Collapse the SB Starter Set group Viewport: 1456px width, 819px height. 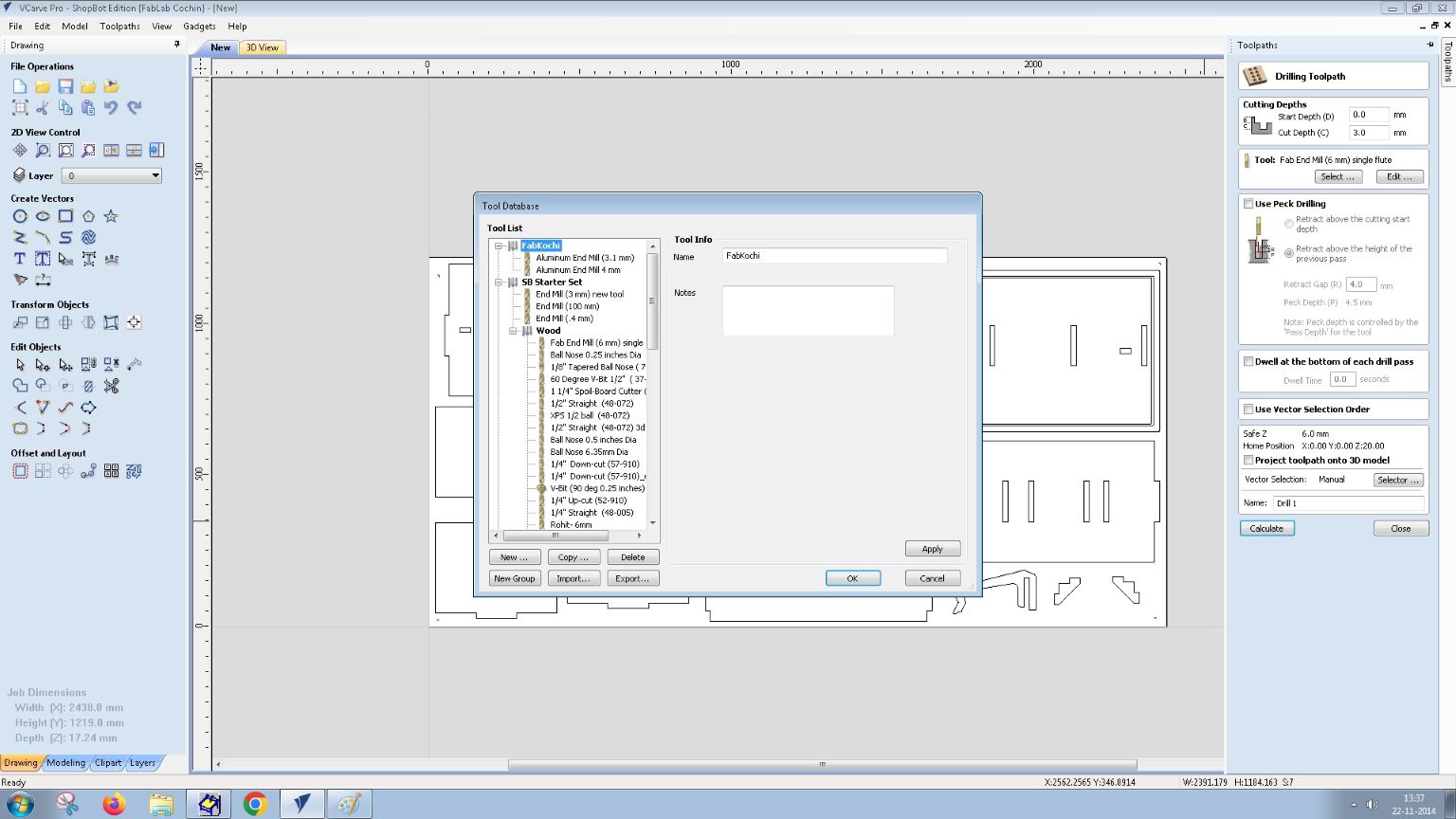click(x=499, y=282)
